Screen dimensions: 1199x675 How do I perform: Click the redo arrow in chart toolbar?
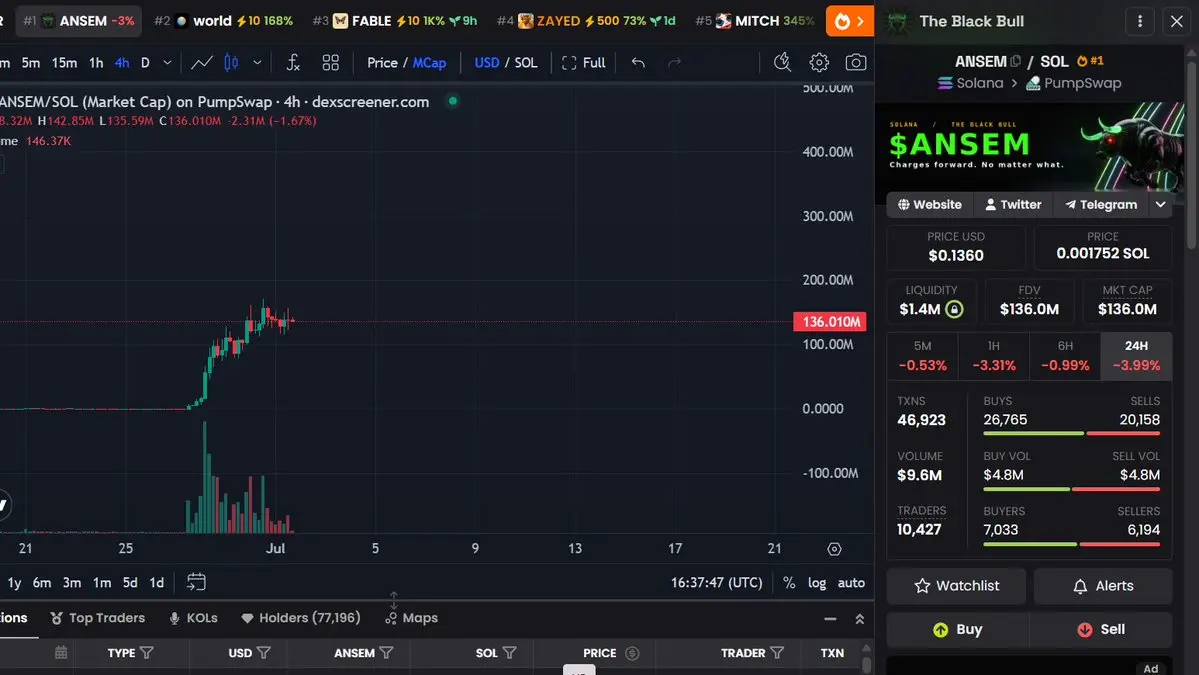point(674,63)
